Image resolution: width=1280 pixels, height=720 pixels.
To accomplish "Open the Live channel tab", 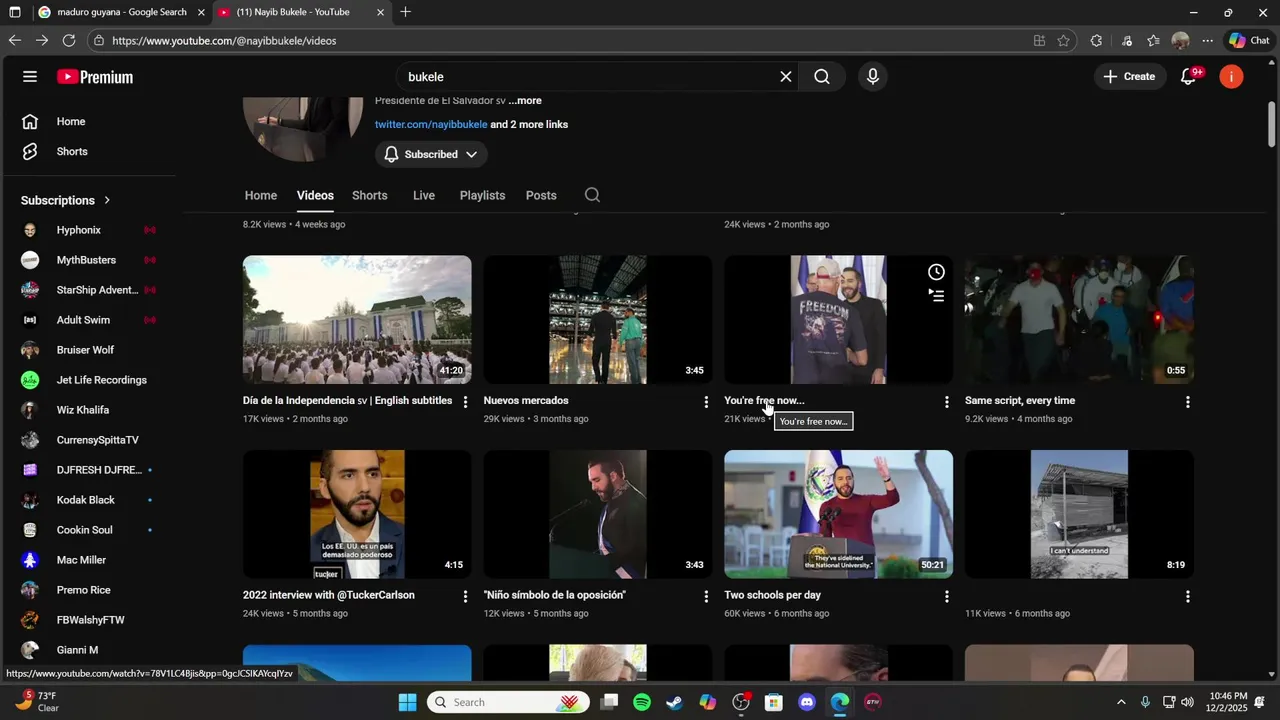I will [x=424, y=195].
